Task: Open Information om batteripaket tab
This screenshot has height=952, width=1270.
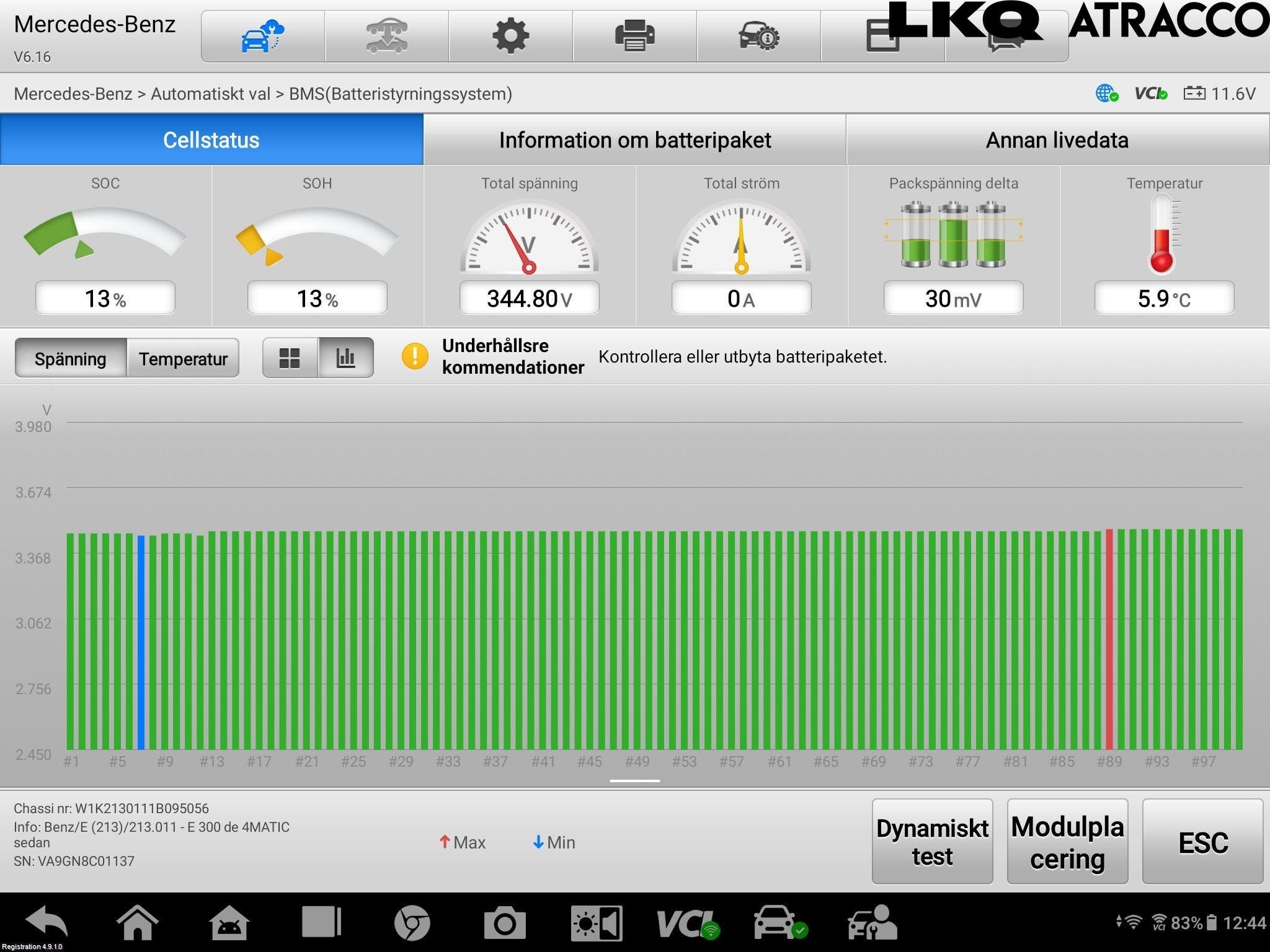Action: 634,139
